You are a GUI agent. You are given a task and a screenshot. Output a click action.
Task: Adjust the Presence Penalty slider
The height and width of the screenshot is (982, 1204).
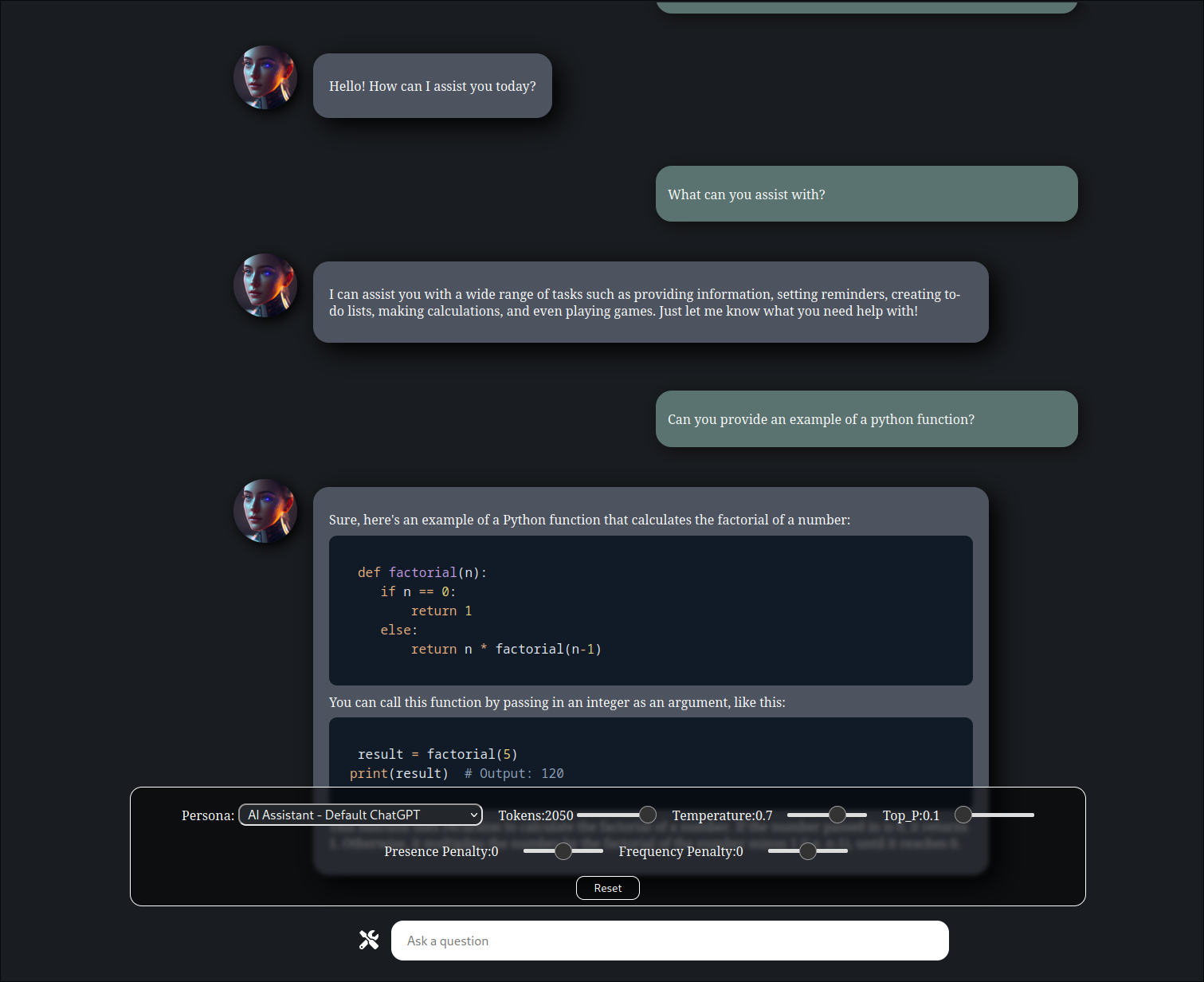coord(563,851)
